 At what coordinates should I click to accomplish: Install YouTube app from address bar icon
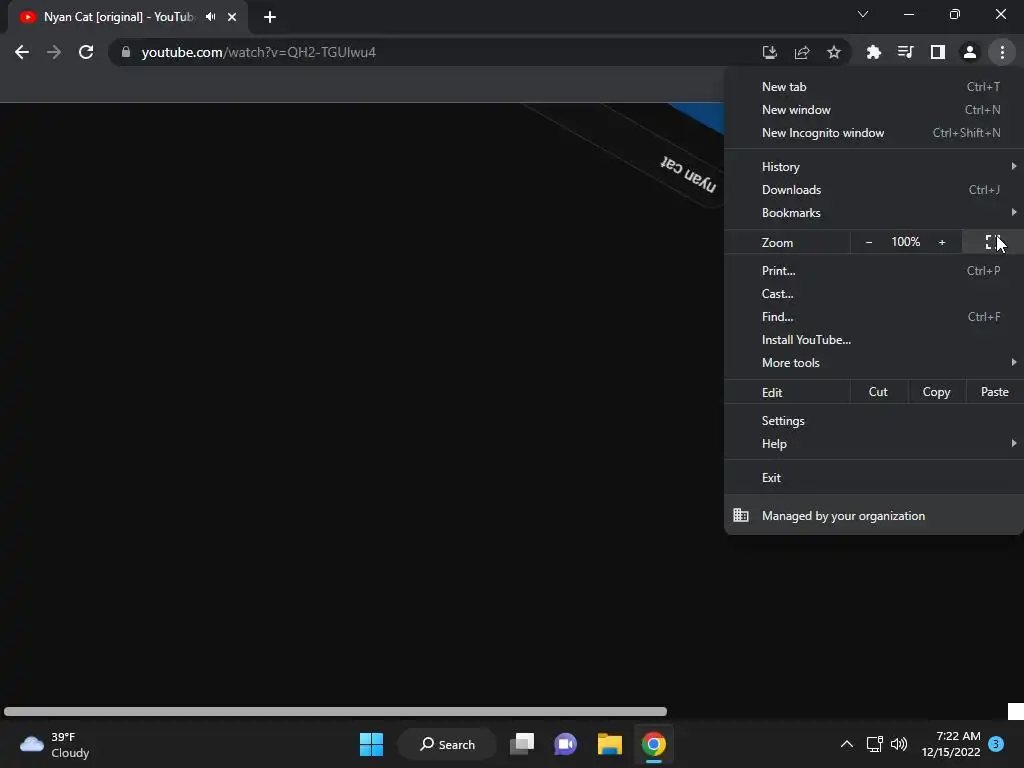pyautogui.click(x=770, y=52)
